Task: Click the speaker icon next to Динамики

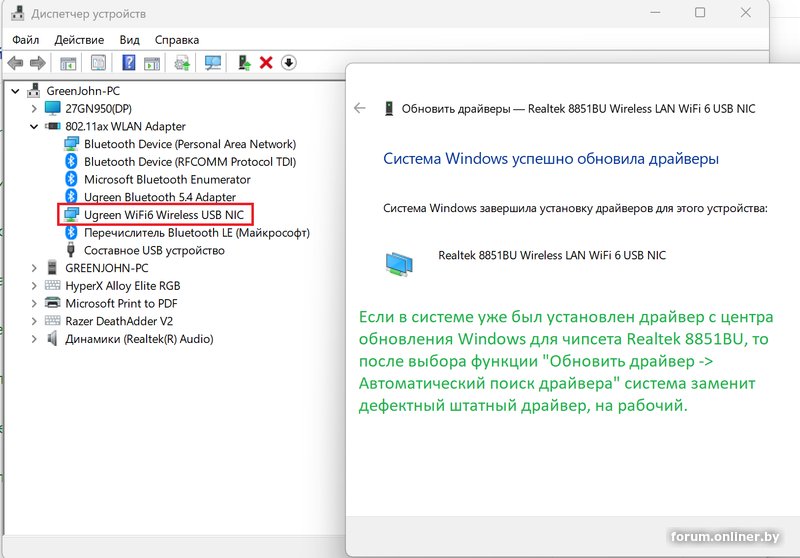Action: click(x=52, y=338)
